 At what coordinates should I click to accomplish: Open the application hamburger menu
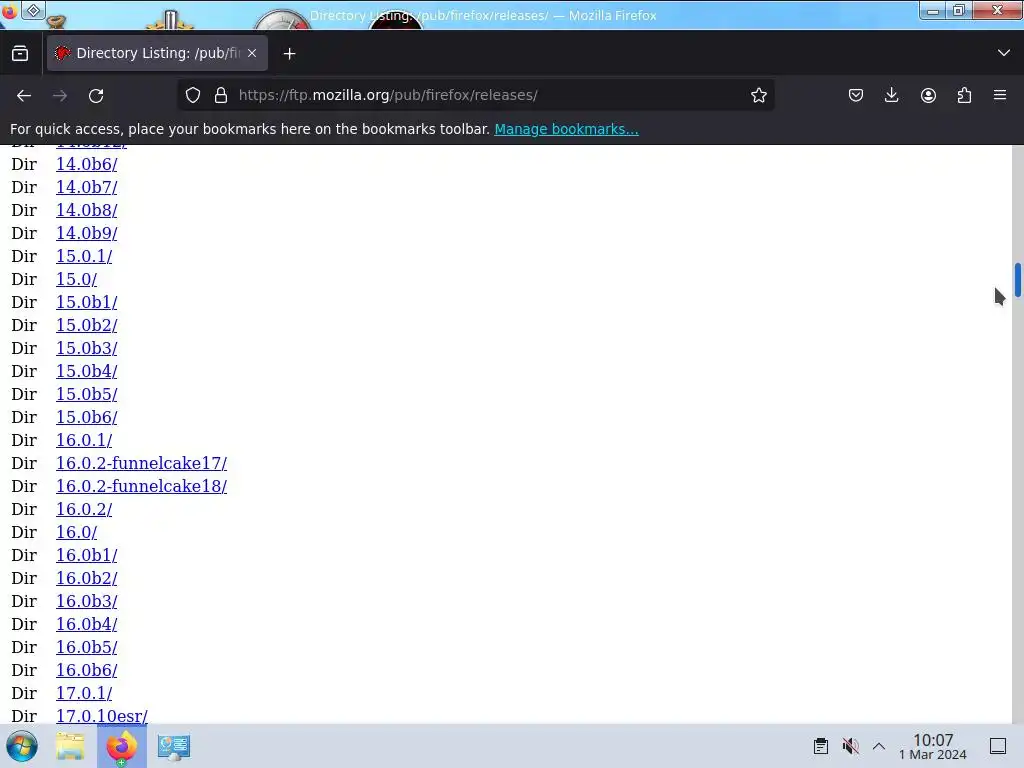click(1000, 95)
